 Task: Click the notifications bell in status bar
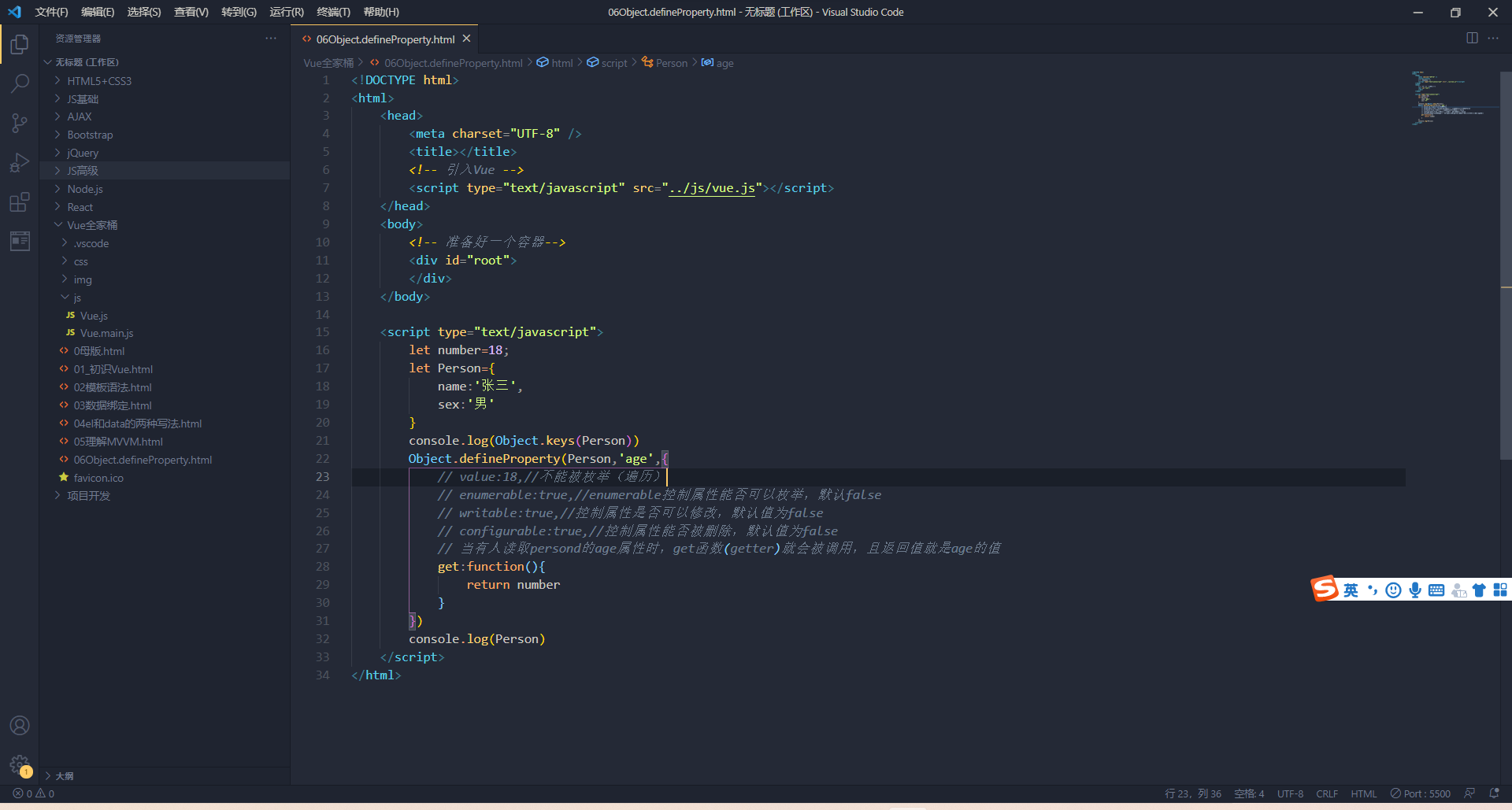point(1495,793)
